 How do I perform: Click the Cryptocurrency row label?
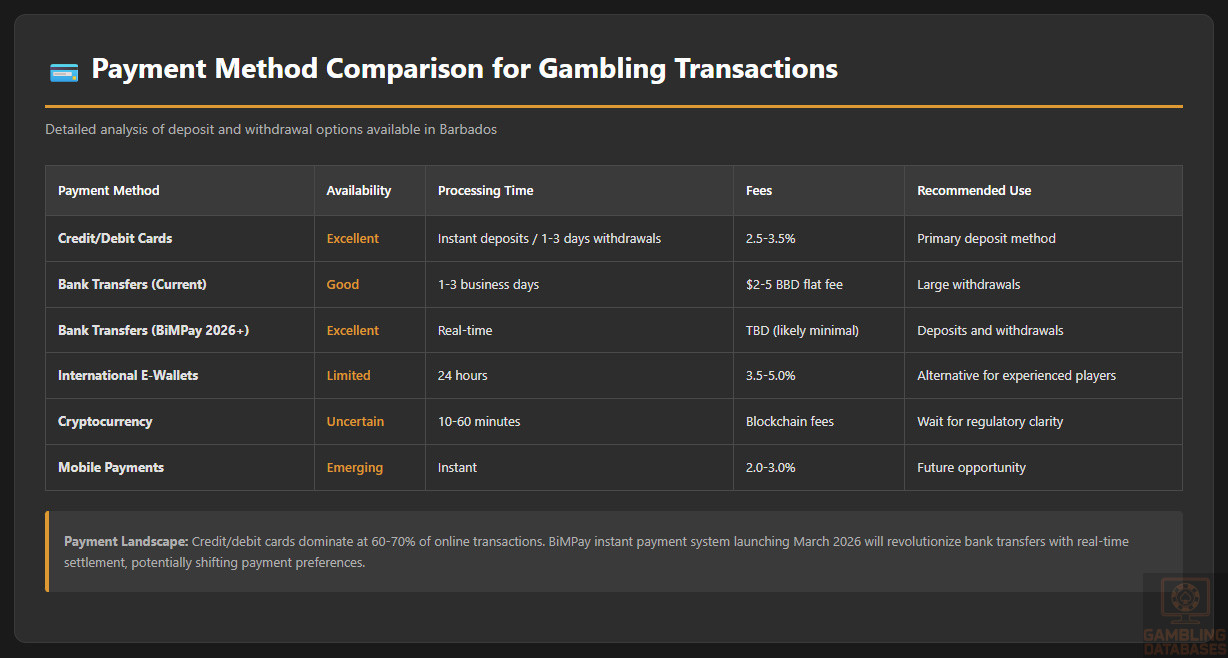tap(105, 422)
